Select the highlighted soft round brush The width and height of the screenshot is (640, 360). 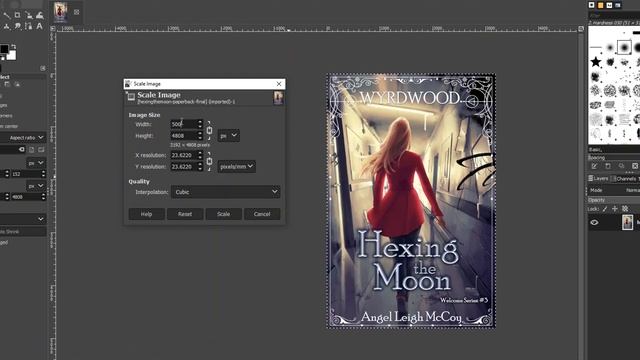click(624, 47)
